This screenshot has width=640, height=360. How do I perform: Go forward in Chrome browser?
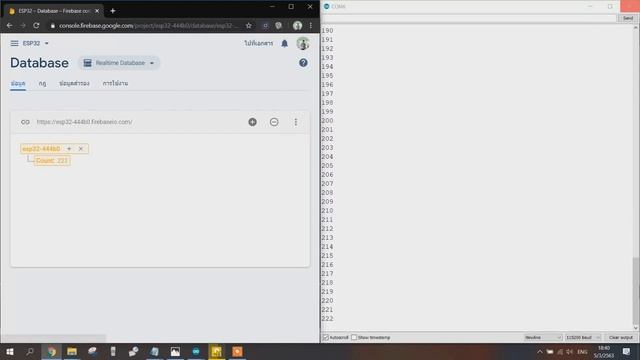point(23,25)
